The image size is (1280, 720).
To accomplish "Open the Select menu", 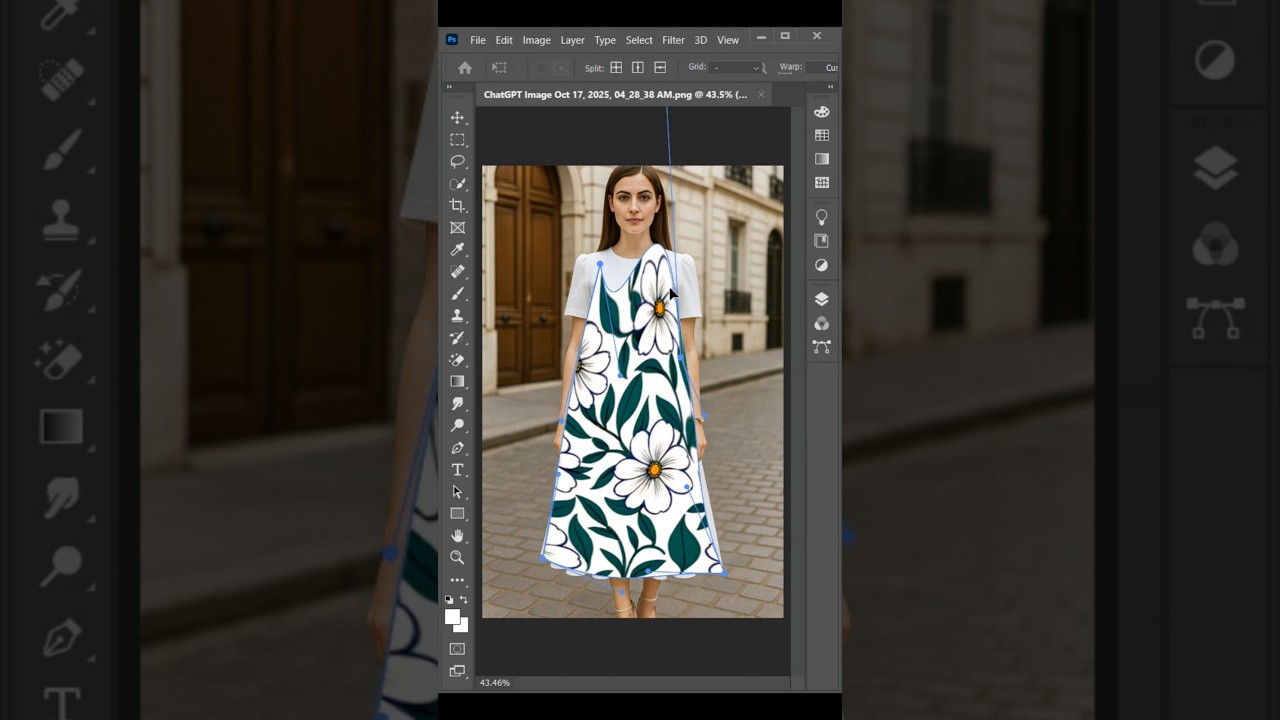I will click(639, 40).
